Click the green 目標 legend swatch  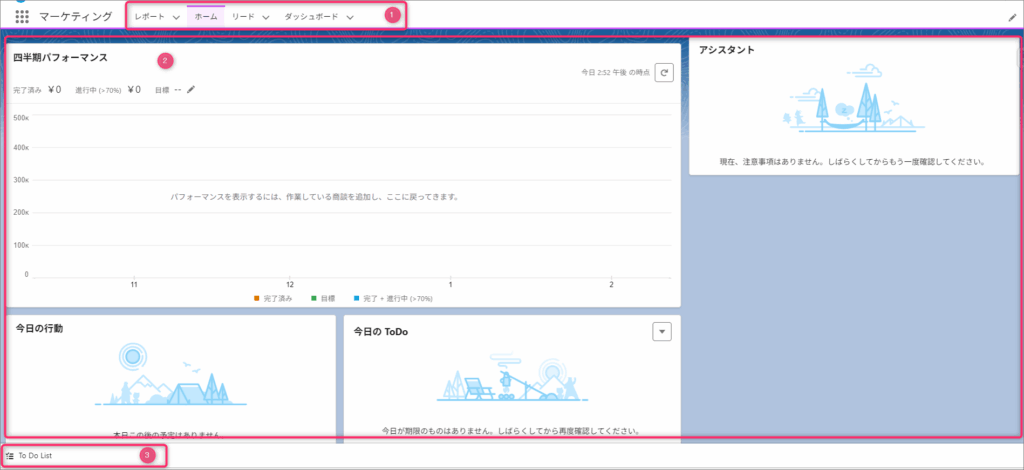click(314, 298)
